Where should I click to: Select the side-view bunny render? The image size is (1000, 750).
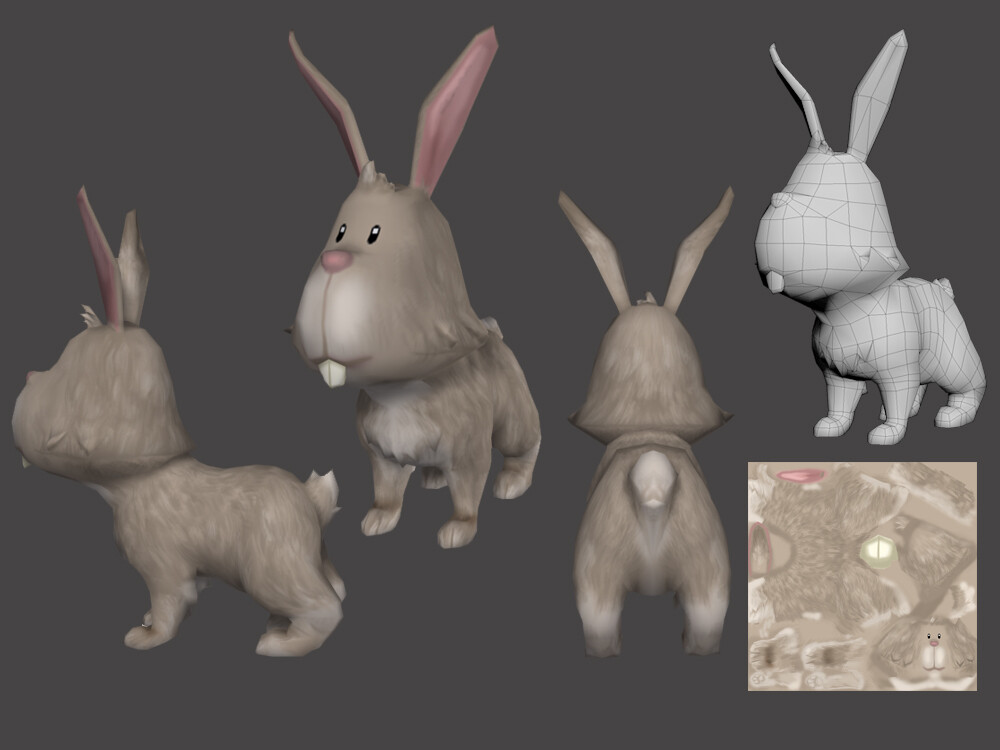pyautogui.click(x=179, y=422)
